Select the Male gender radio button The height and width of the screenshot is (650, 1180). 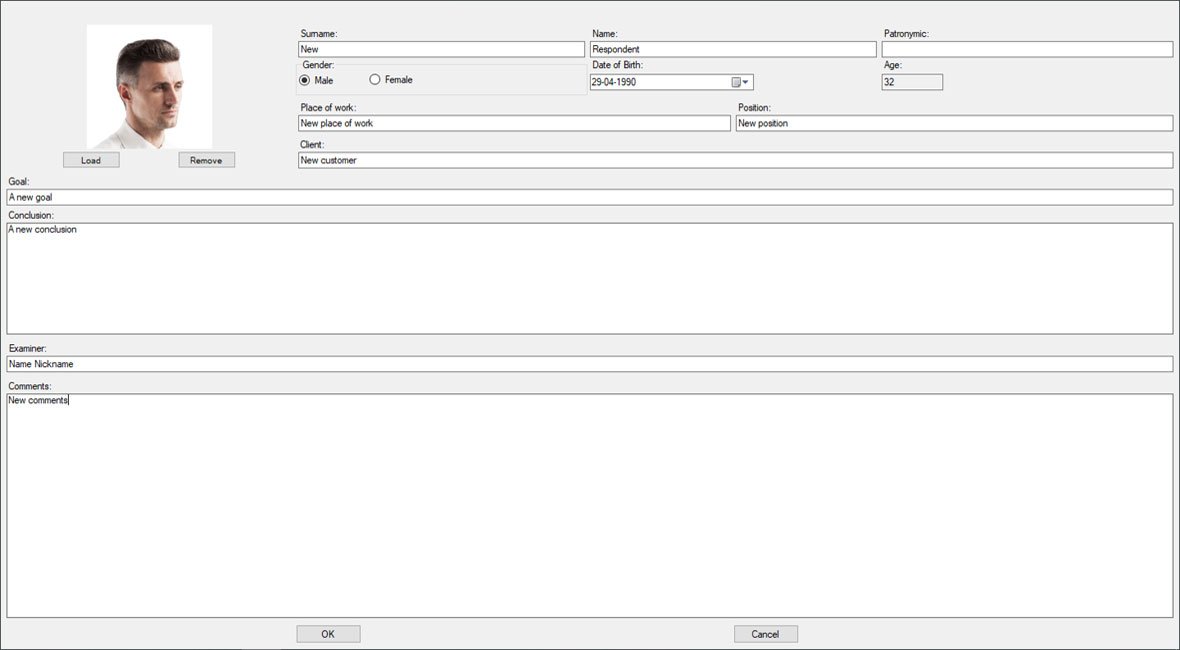point(305,80)
